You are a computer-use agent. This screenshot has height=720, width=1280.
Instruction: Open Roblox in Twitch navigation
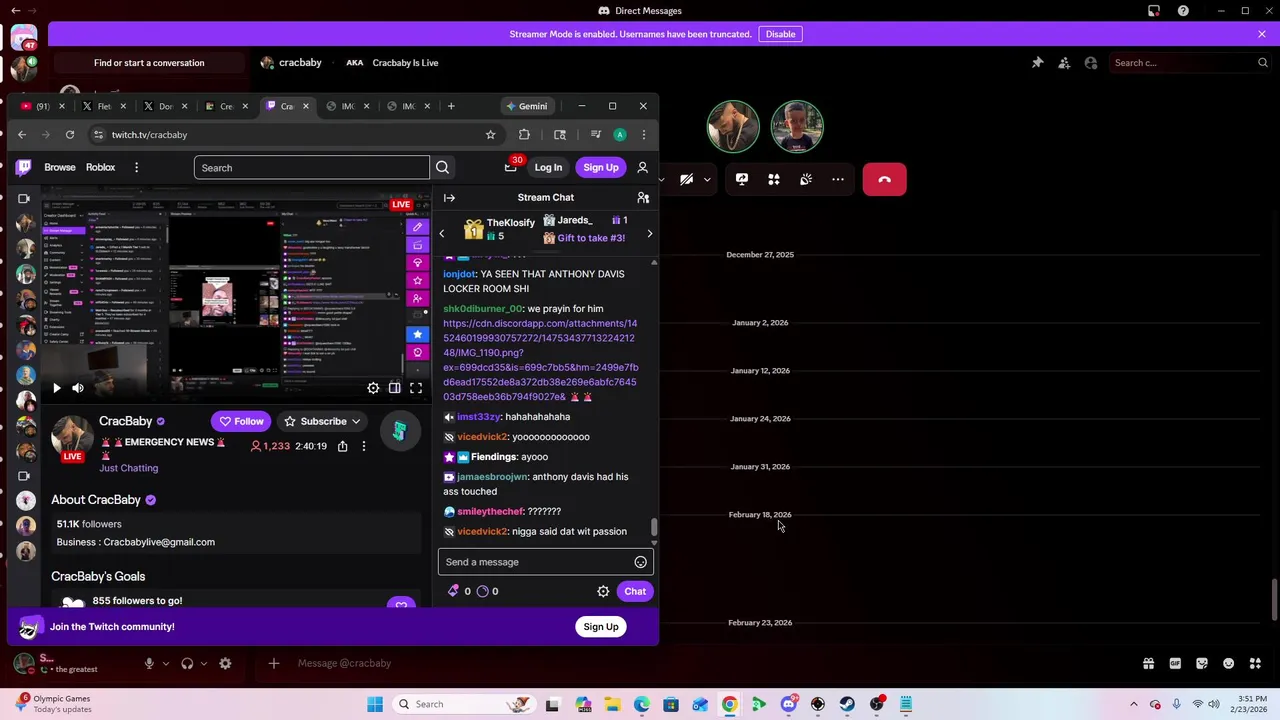(x=100, y=167)
